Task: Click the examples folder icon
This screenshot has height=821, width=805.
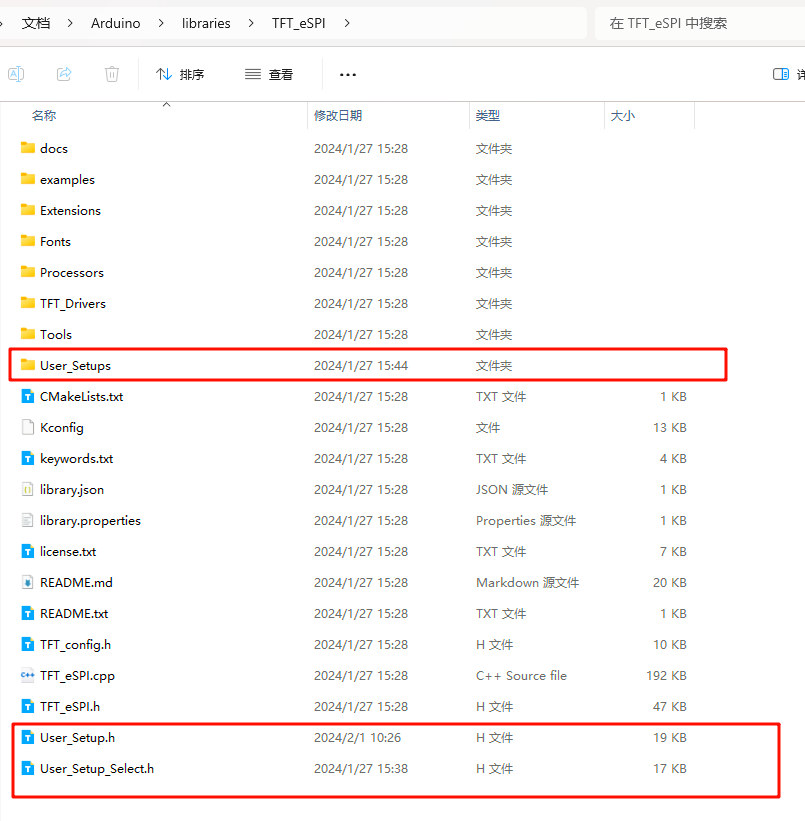Action: coord(28,179)
